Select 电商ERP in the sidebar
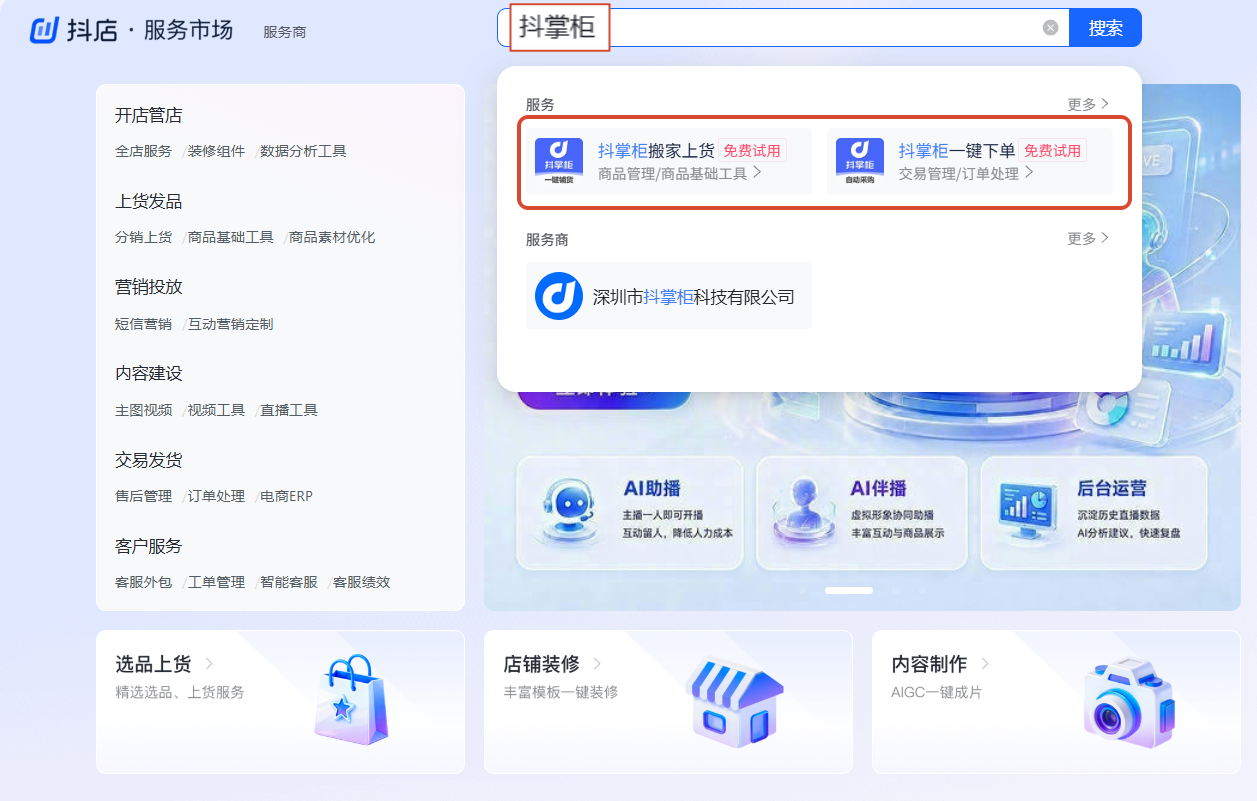1257x801 pixels. coord(287,496)
